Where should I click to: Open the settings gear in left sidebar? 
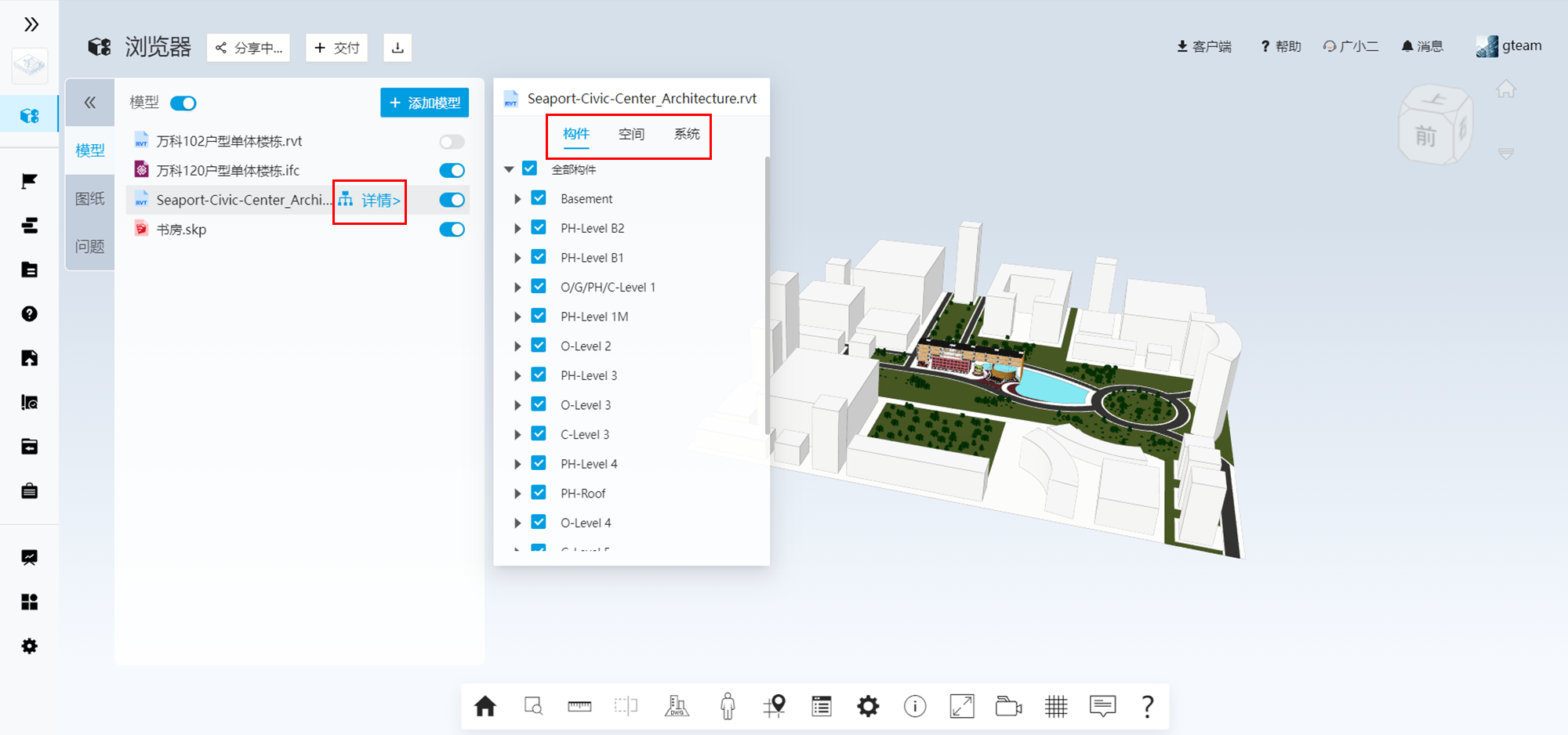(x=30, y=646)
